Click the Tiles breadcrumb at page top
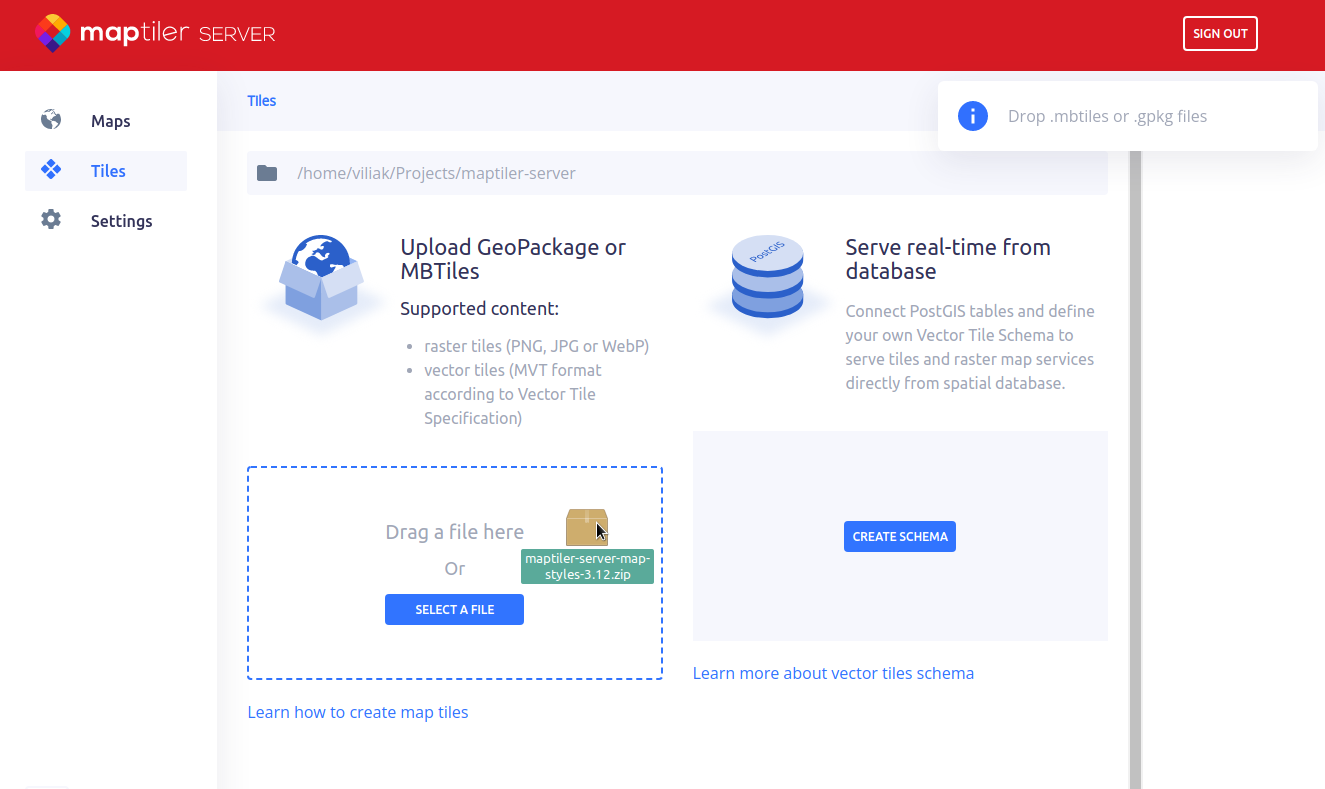 (261, 100)
